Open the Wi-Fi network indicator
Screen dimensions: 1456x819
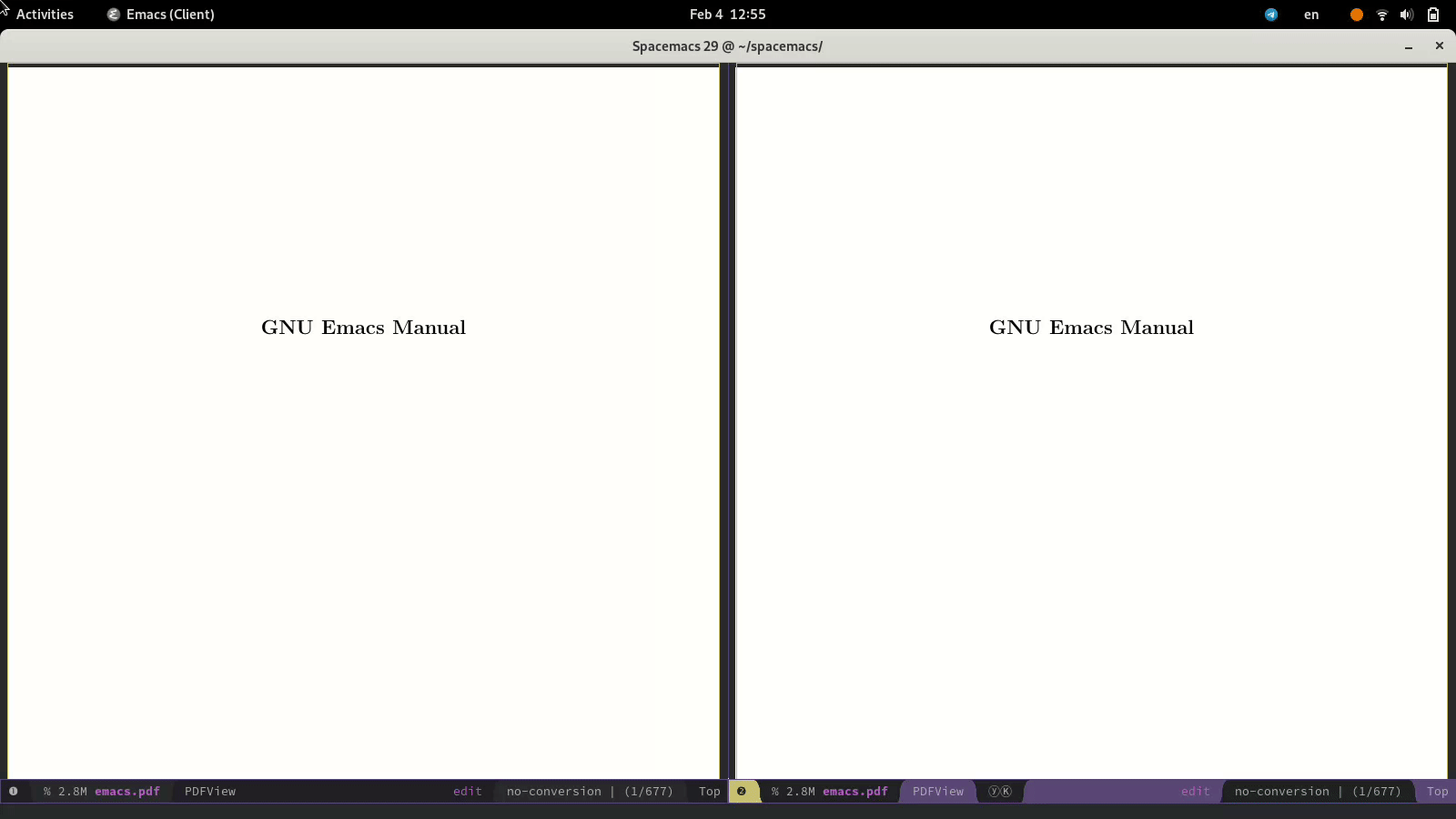(1382, 15)
